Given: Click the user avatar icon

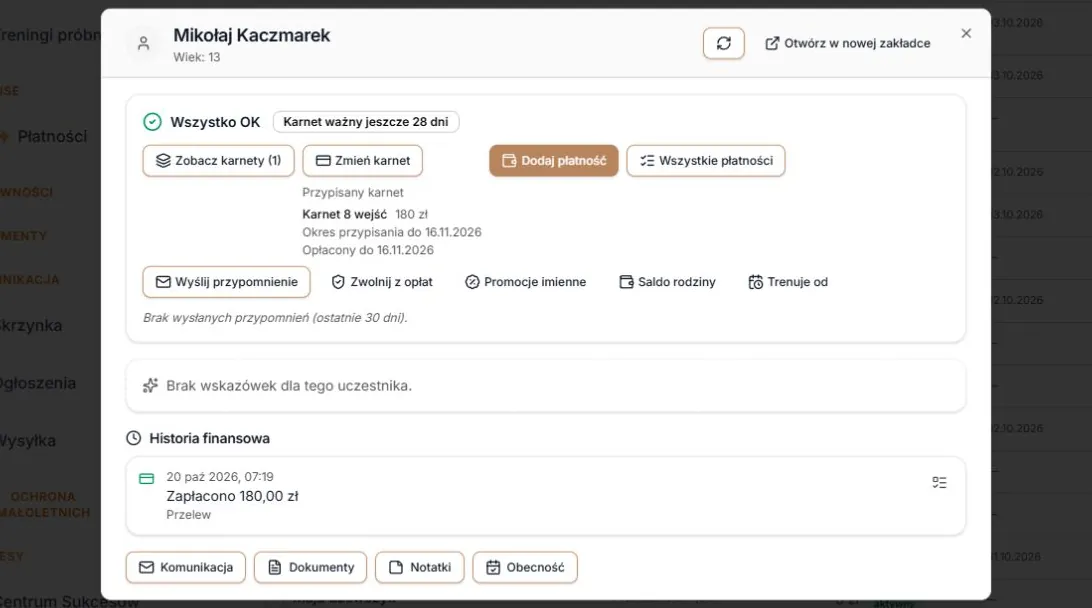Looking at the screenshot, I should click(x=143, y=44).
